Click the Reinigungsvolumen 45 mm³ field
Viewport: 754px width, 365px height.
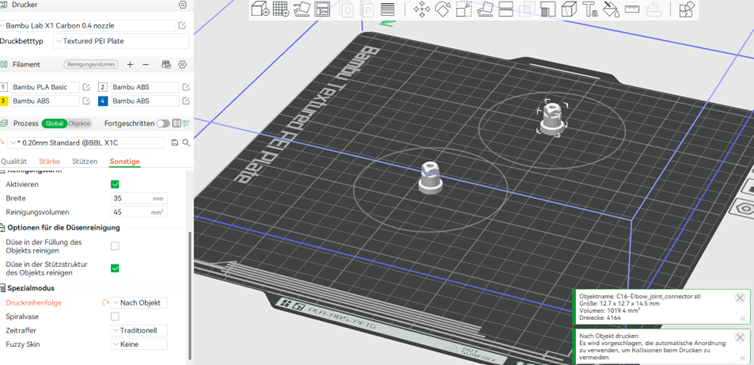[x=139, y=212]
